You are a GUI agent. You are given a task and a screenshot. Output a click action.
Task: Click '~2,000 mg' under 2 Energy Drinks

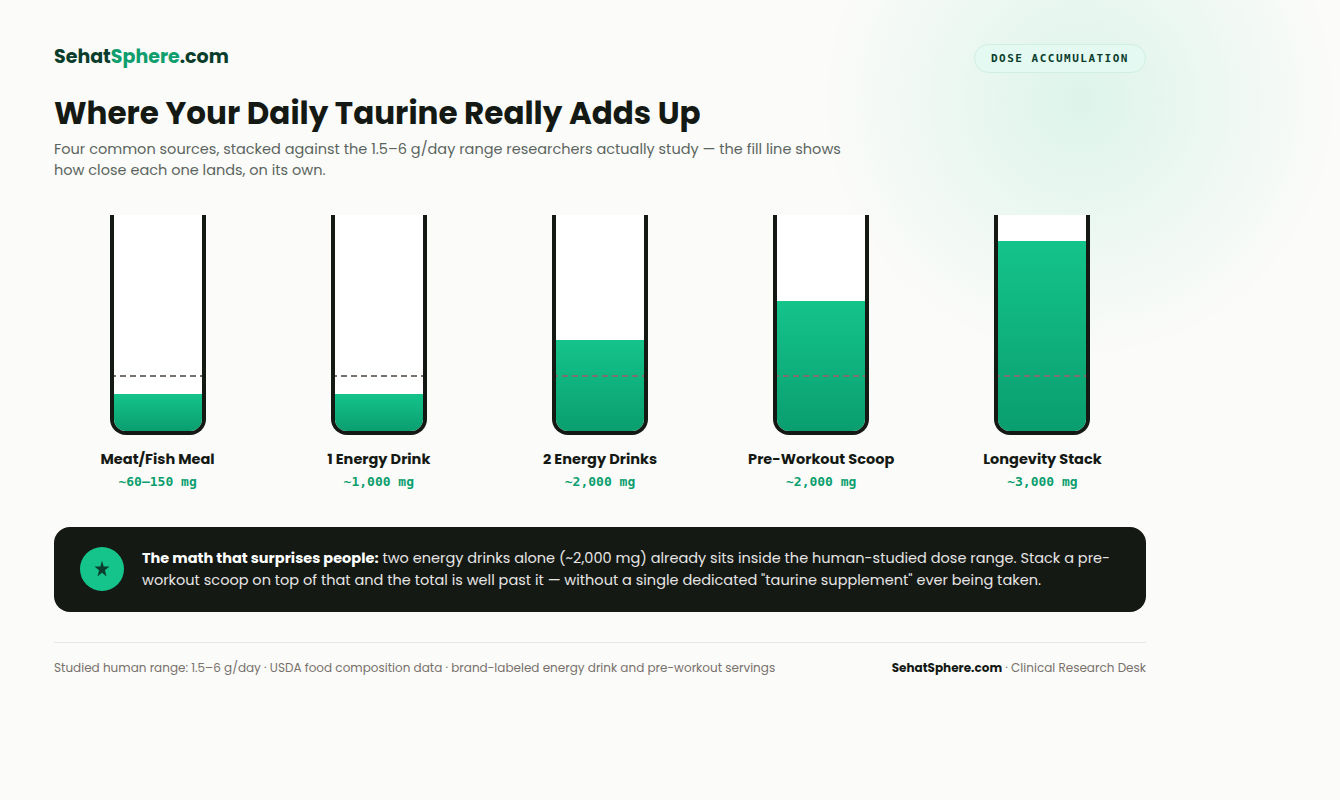click(x=600, y=482)
